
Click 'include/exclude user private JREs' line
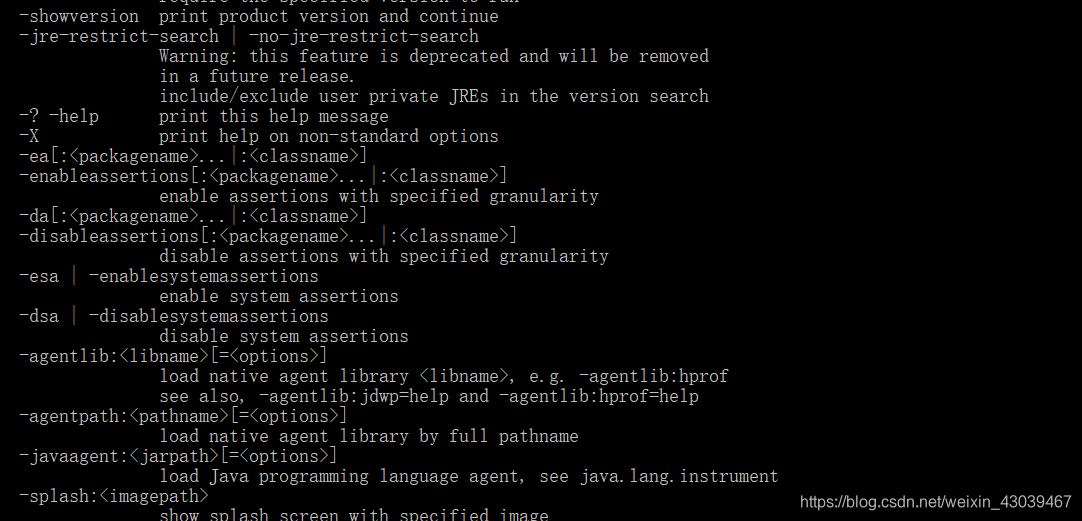[434, 96]
